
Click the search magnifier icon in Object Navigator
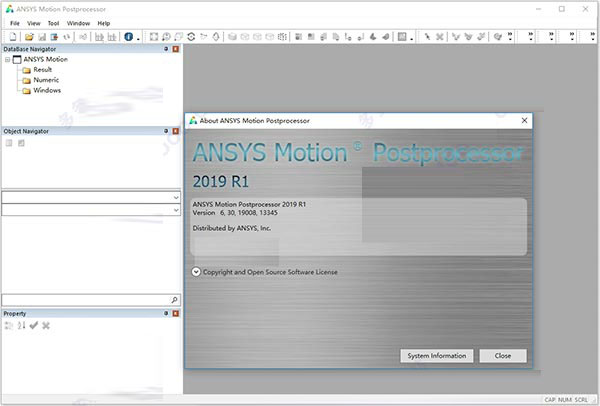(x=174, y=300)
